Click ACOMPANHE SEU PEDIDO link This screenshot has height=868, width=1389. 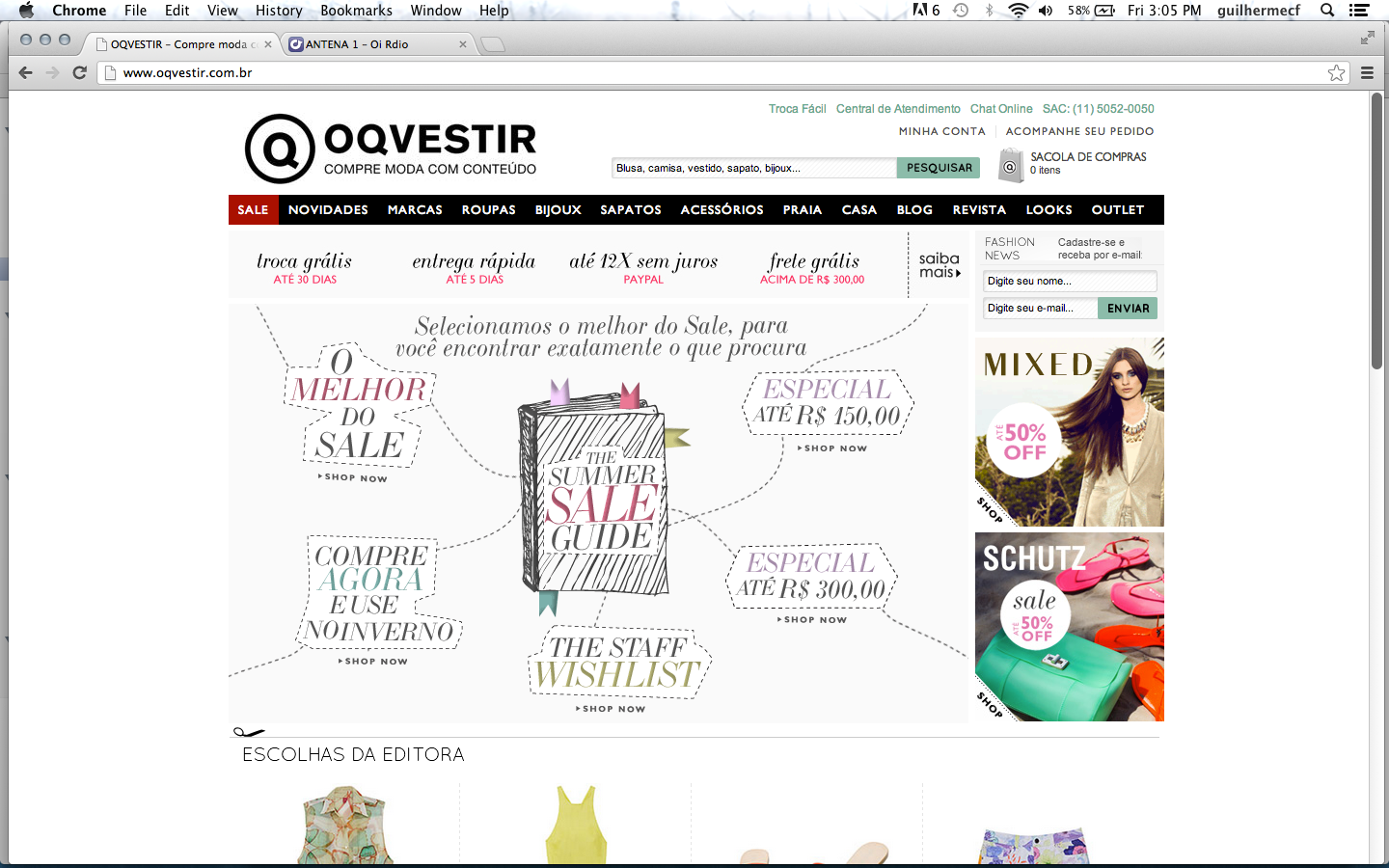point(1079,131)
